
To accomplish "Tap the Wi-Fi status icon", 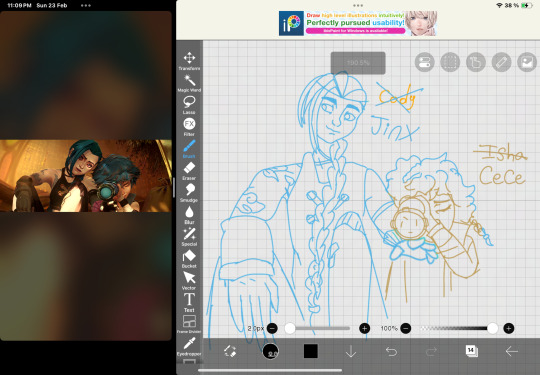I will tap(499, 6).
